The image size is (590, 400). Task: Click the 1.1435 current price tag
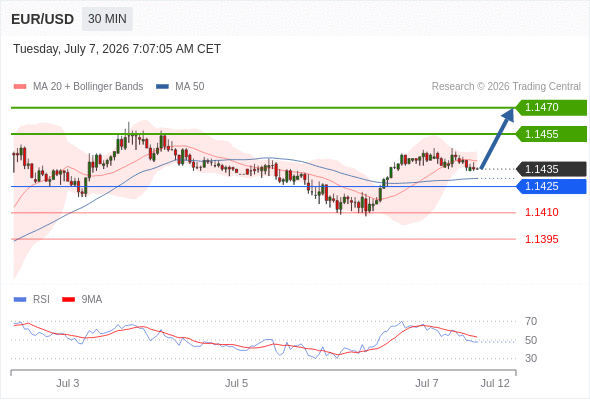551,169
